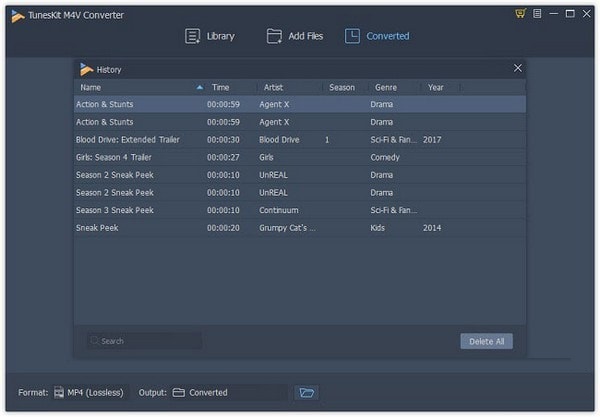Toggle sort arrow on Name column
Image resolution: width=600 pixels, height=417 pixels.
click(x=199, y=88)
